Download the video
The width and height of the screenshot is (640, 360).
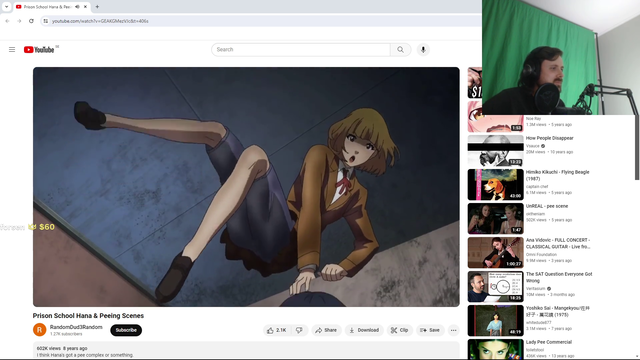[x=364, y=330]
